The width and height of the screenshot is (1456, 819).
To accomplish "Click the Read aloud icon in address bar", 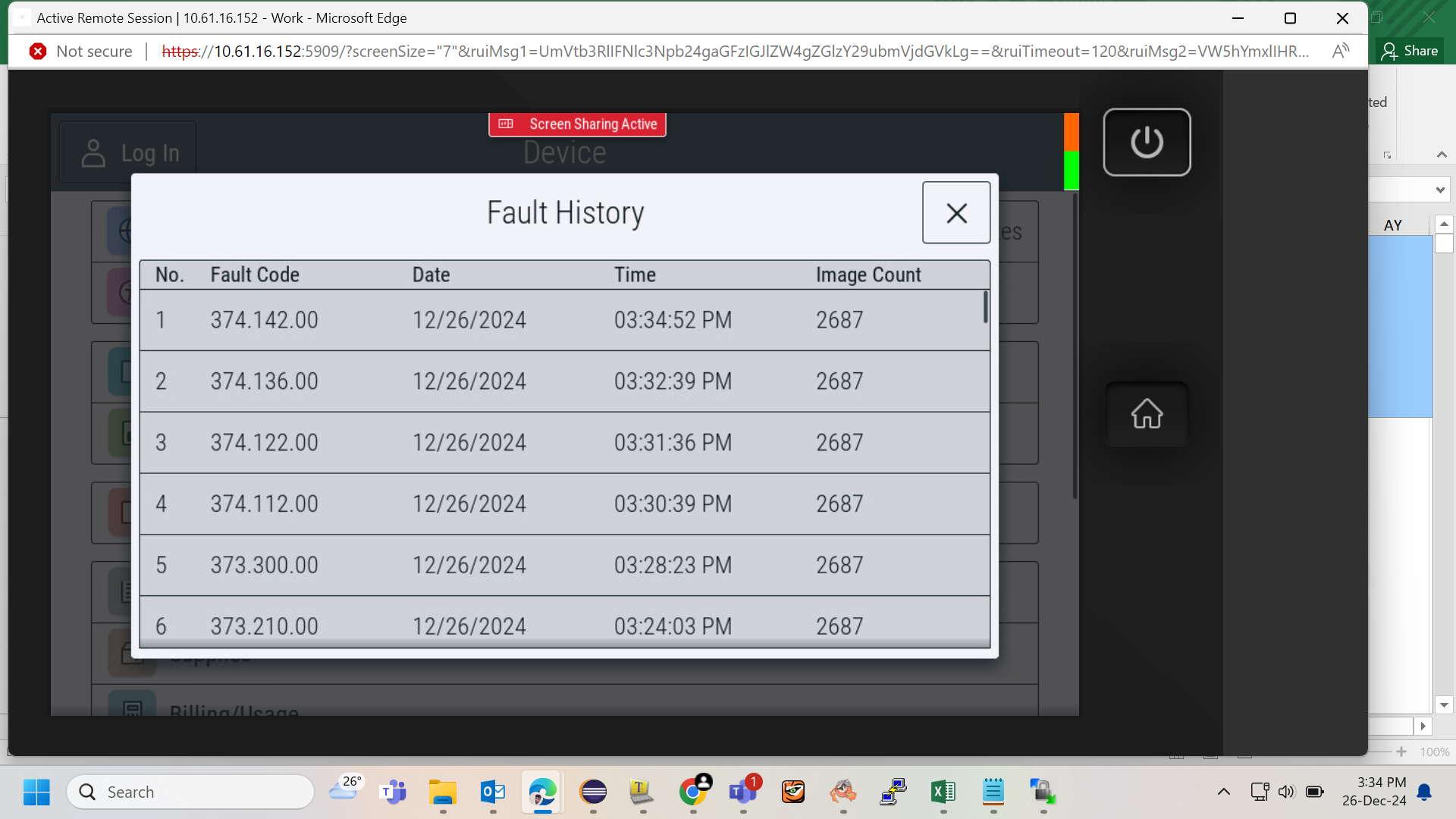I will pyautogui.click(x=1341, y=51).
